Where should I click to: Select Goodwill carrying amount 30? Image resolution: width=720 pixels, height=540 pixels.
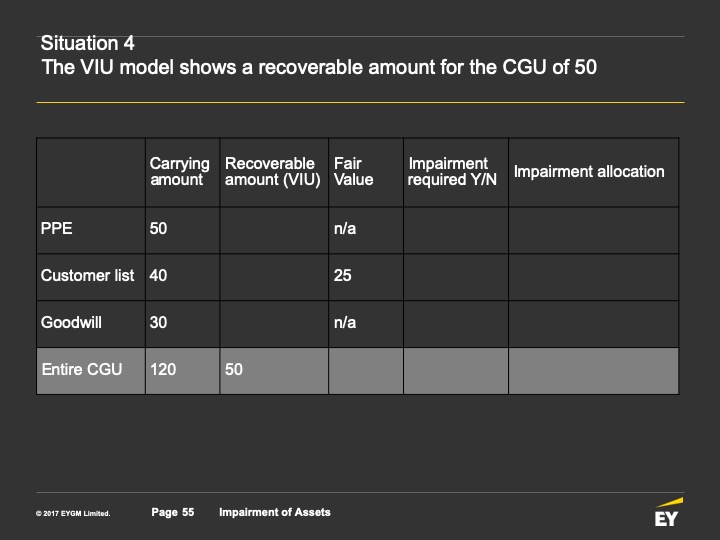(x=158, y=322)
